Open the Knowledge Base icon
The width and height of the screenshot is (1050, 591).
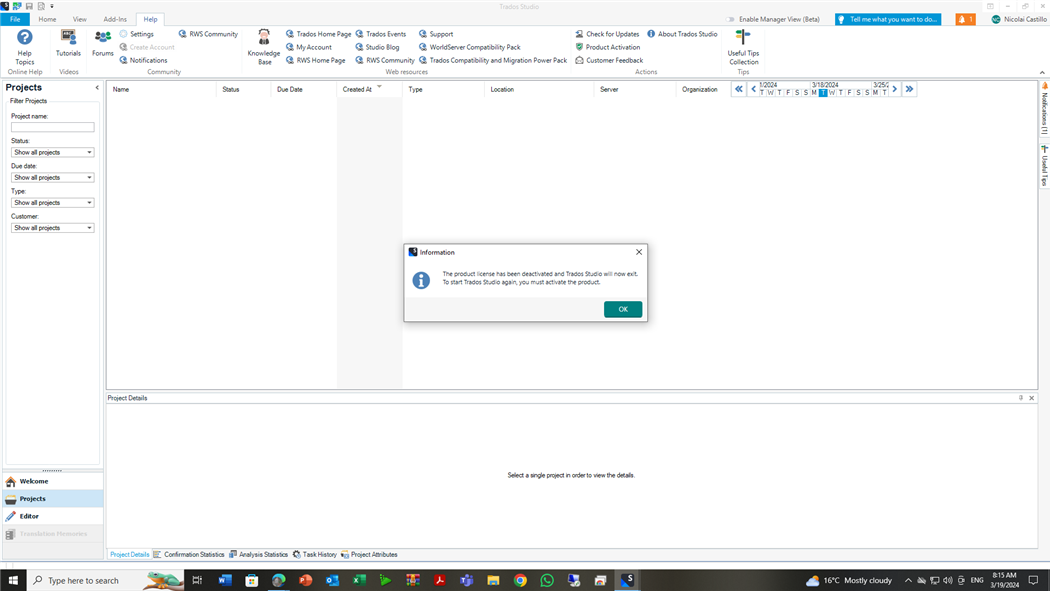pos(264,46)
